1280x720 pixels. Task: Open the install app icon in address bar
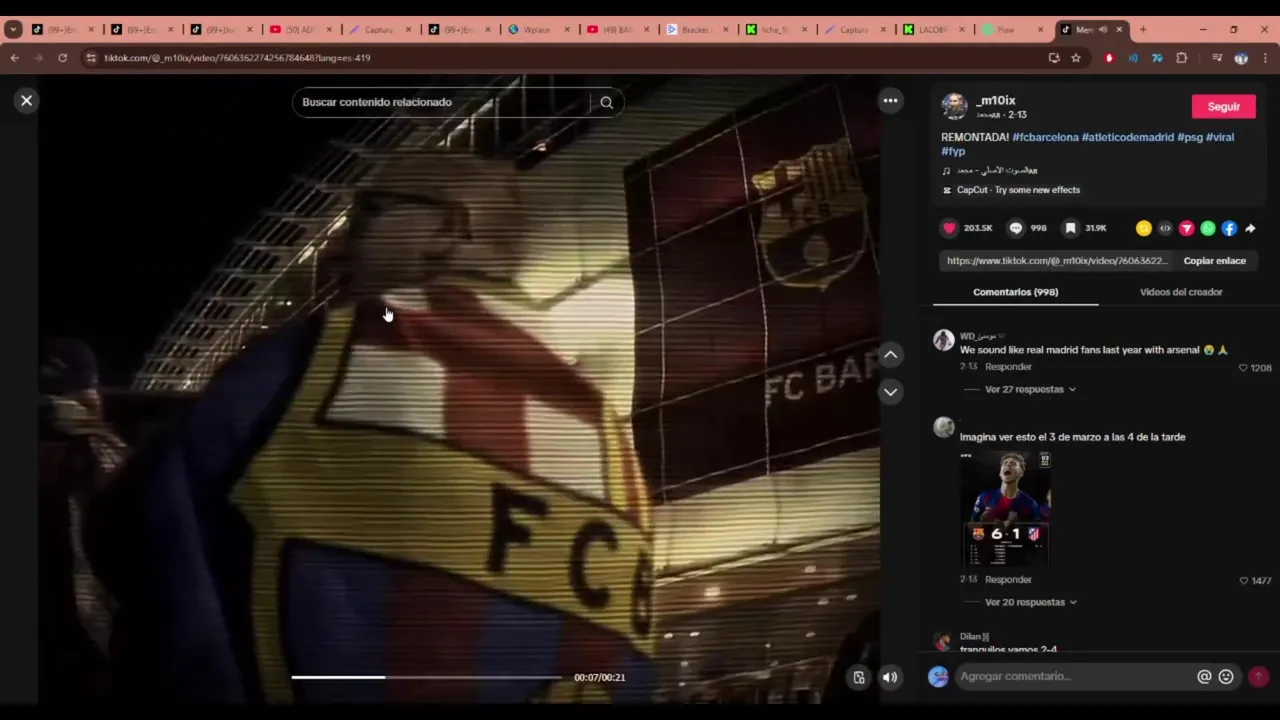point(1054,58)
